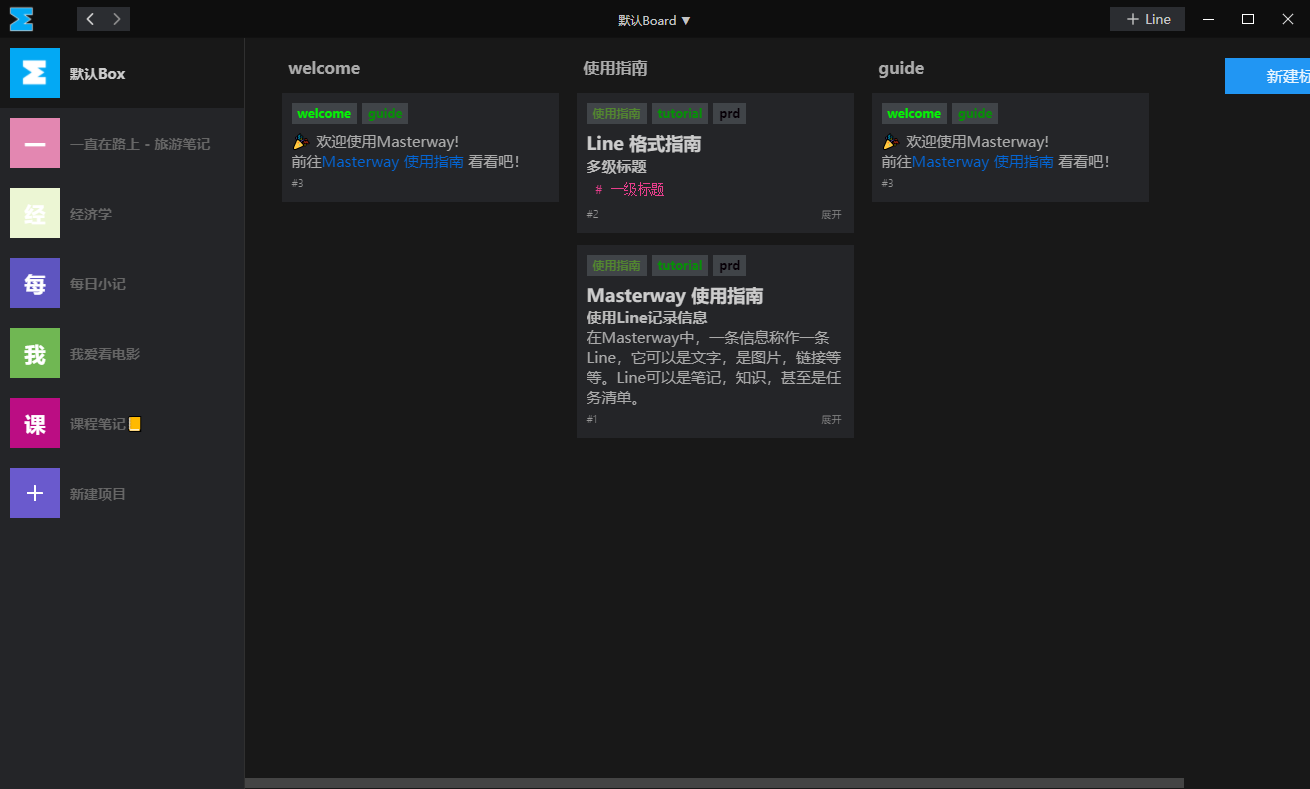This screenshot has width=1310, height=789.
Task: Select the 我爱看电影 project label
Action: [x=105, y=354]
